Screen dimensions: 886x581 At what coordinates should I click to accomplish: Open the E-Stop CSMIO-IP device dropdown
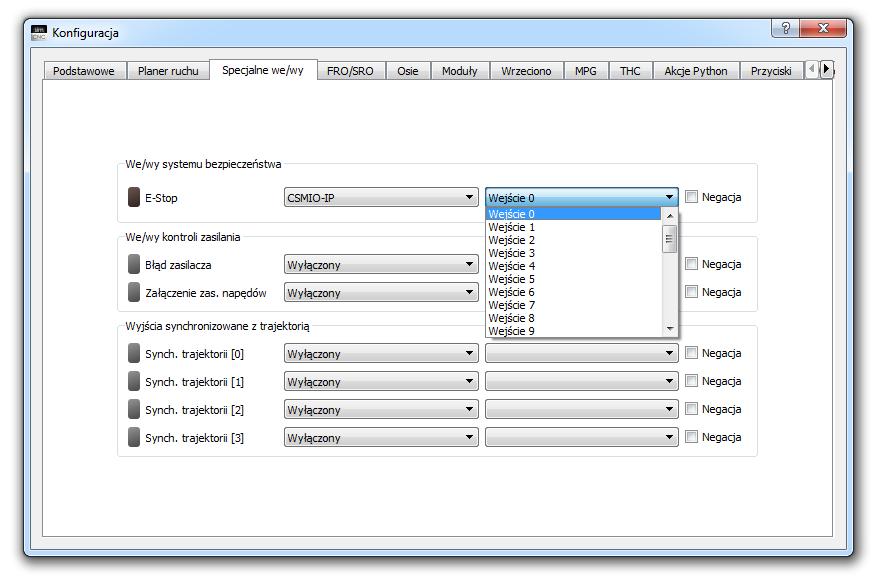[381, 197]
